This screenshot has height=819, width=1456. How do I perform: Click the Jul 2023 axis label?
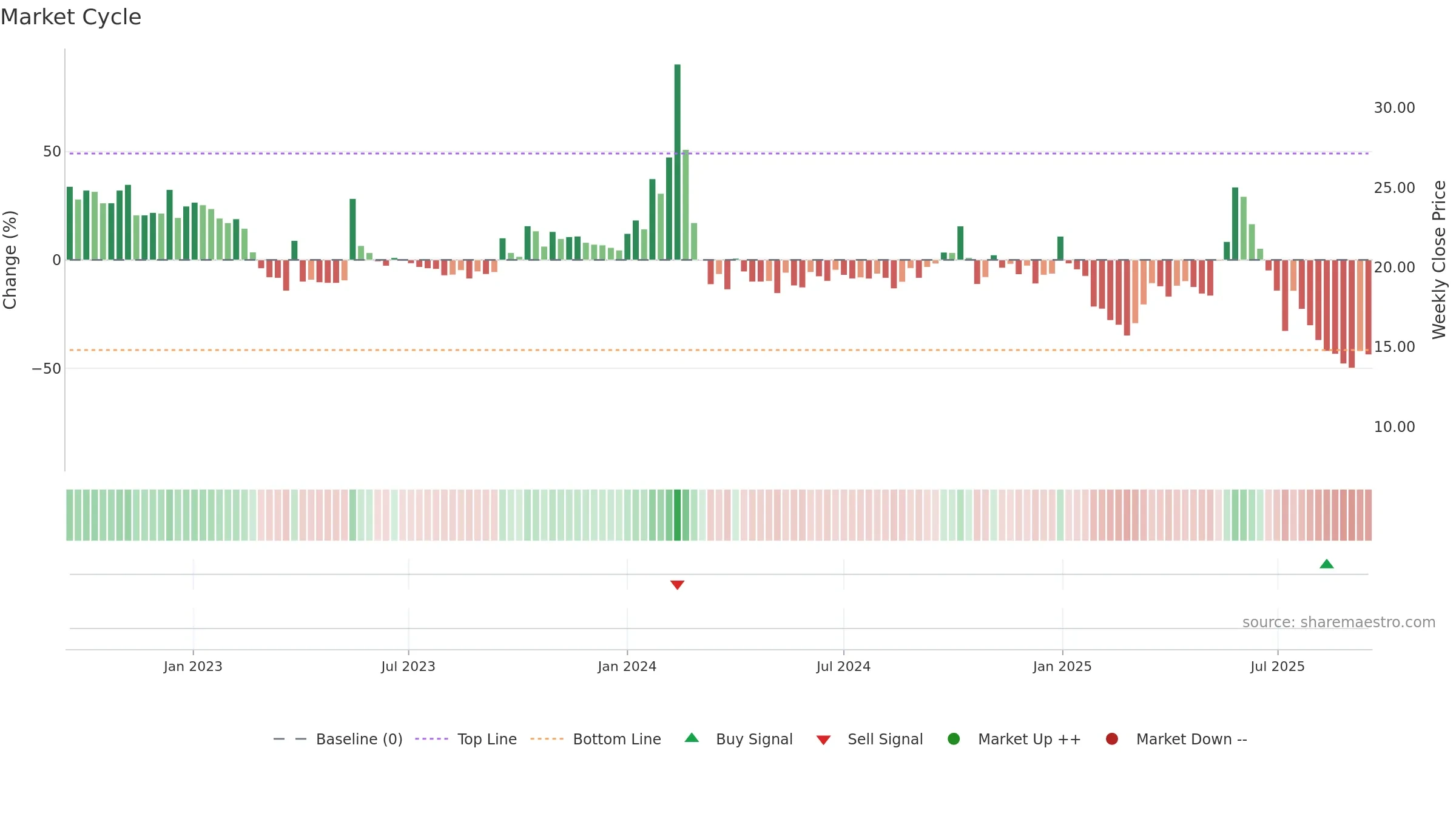[408, 666]
